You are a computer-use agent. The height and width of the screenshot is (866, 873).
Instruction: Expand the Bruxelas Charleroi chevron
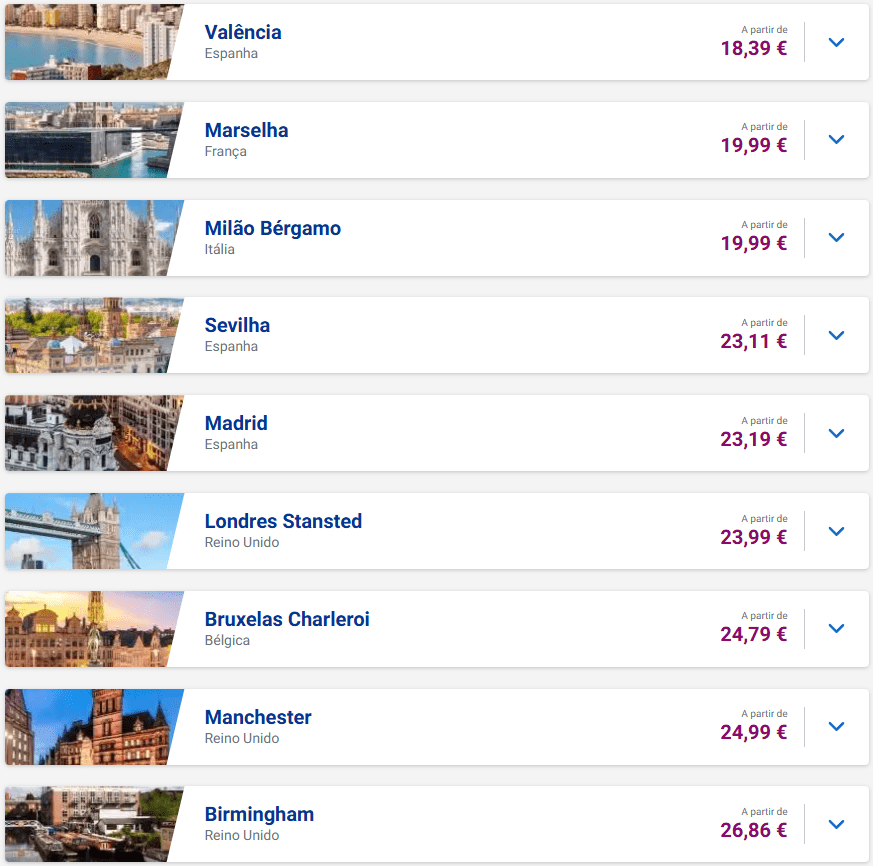pyautogui.click(x=837, y=629)
